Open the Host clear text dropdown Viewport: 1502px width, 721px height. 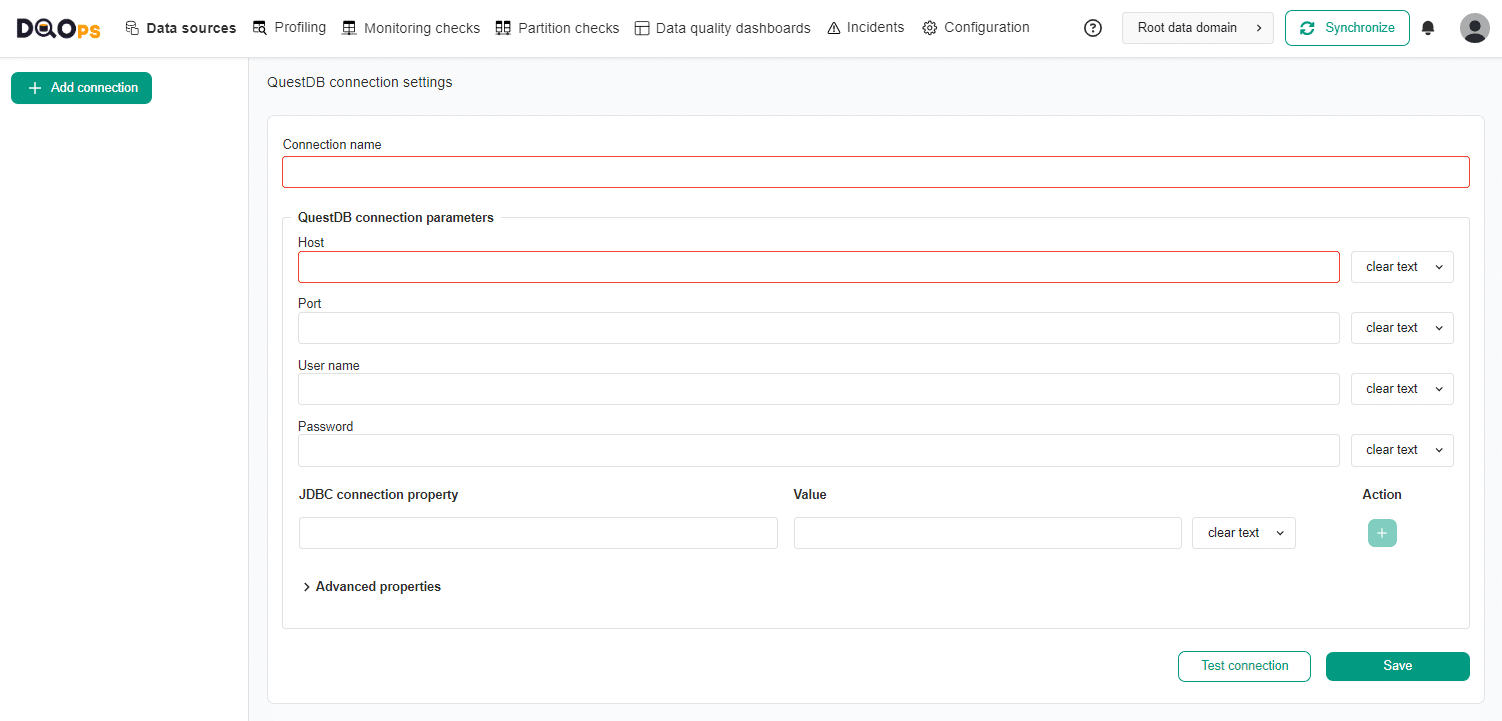[x=1402, y=267]
